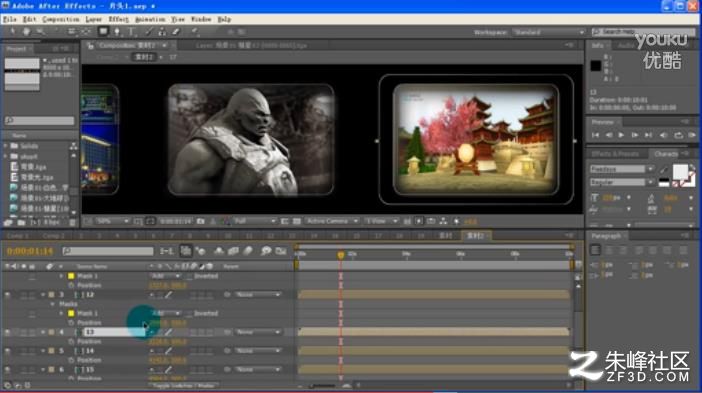Select the Zoom magnifier tool
Viewport: 702px width, 393px height.
(x=40, y=31)
